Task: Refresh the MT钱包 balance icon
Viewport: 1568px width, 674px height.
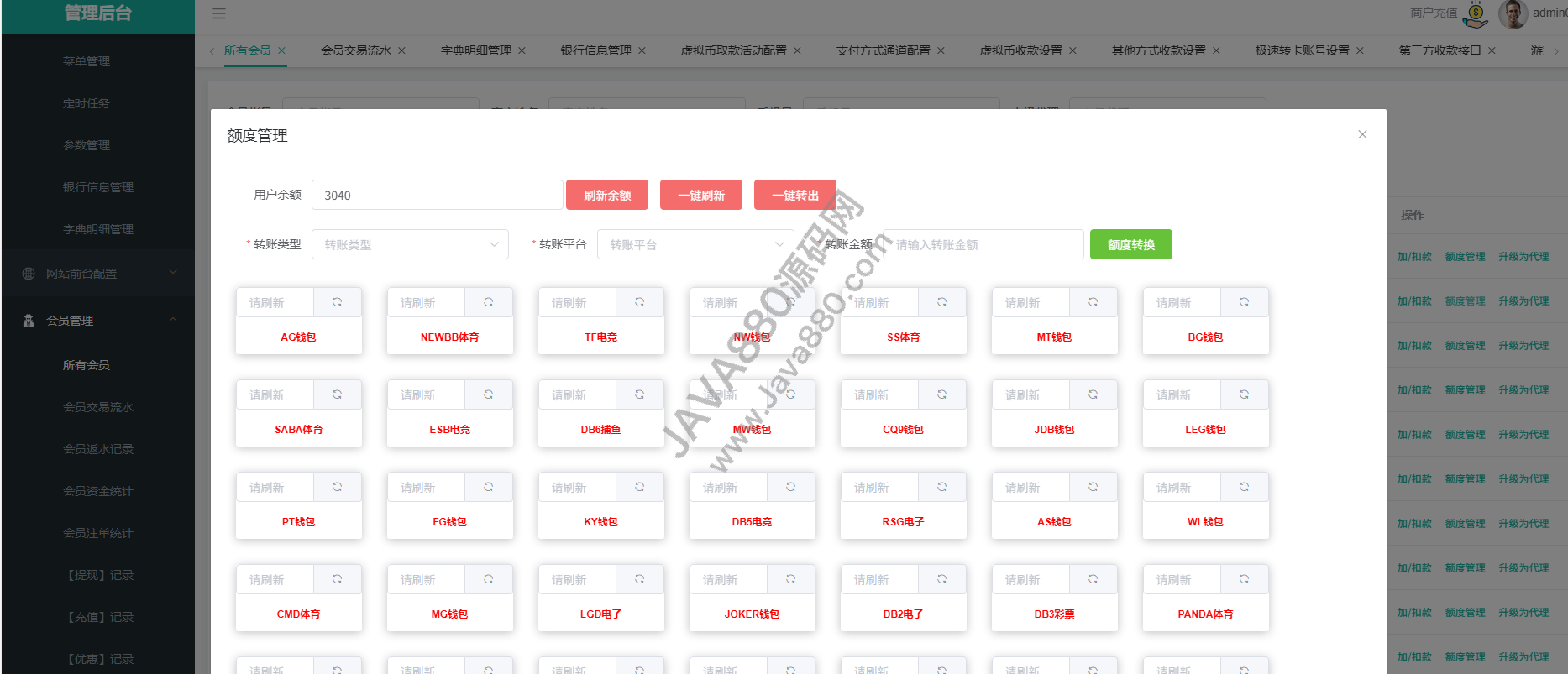Action: tap(1093, 302)
